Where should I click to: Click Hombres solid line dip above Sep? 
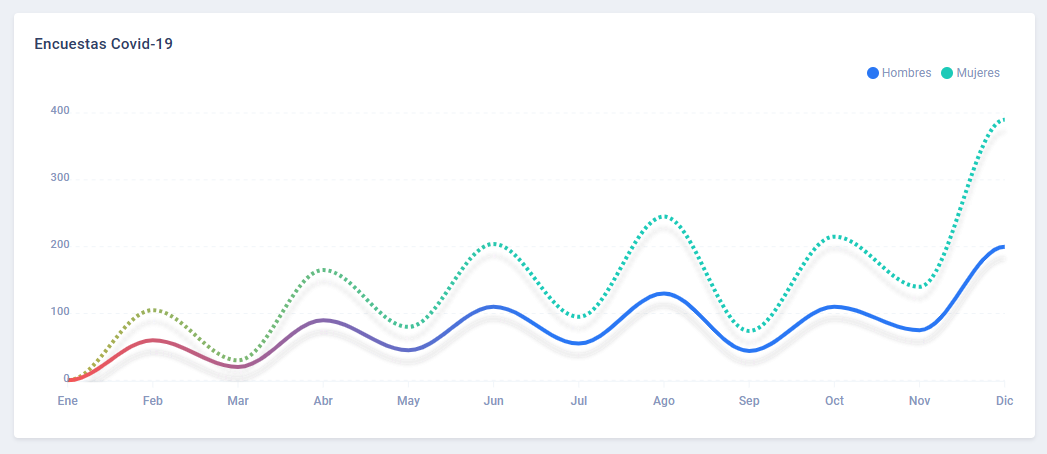point(749,351)
